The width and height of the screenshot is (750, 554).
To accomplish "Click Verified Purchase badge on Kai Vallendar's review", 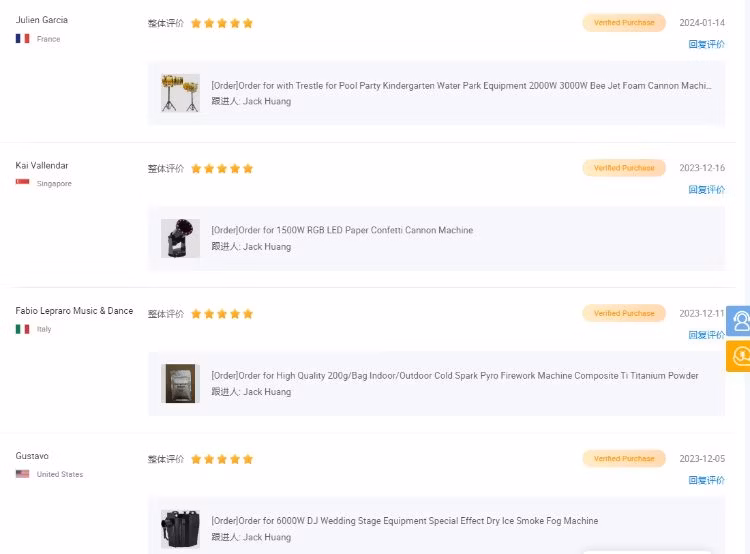I will pyautogui.click(x=624, y=168).
